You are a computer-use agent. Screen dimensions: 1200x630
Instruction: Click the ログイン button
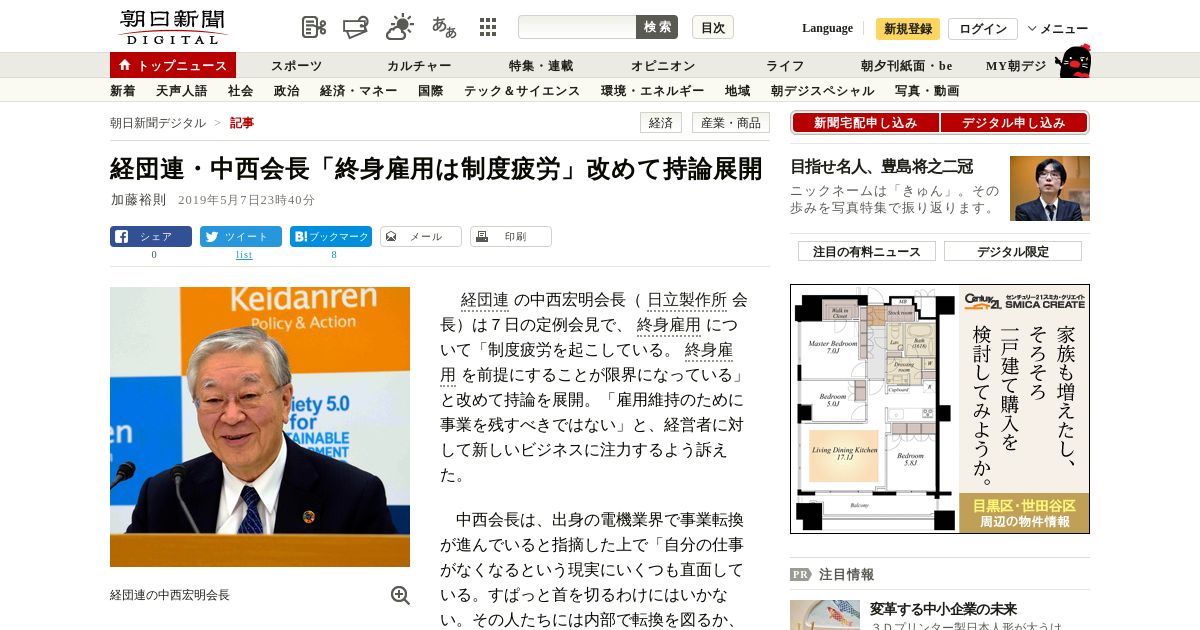983,29
